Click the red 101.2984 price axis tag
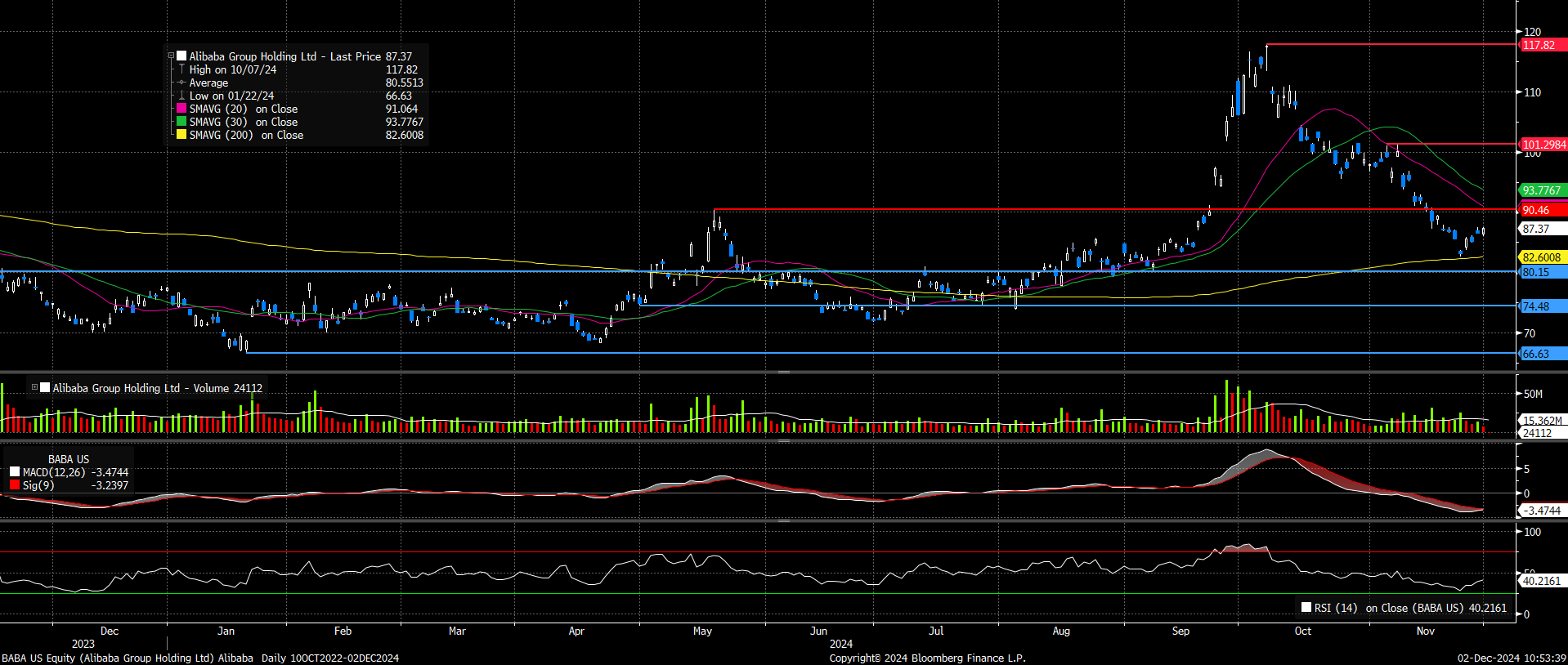The width and height of the screenshot is (1568, 665). (1543, 145)
